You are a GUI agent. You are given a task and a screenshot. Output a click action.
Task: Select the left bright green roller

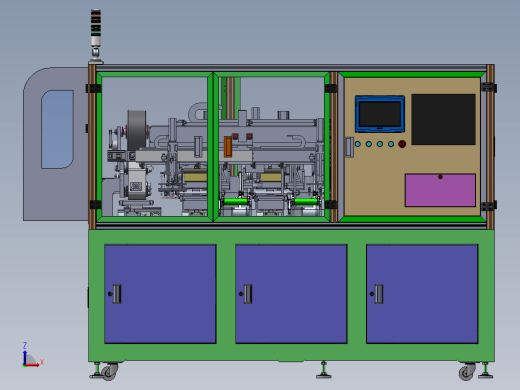(236, 201)
